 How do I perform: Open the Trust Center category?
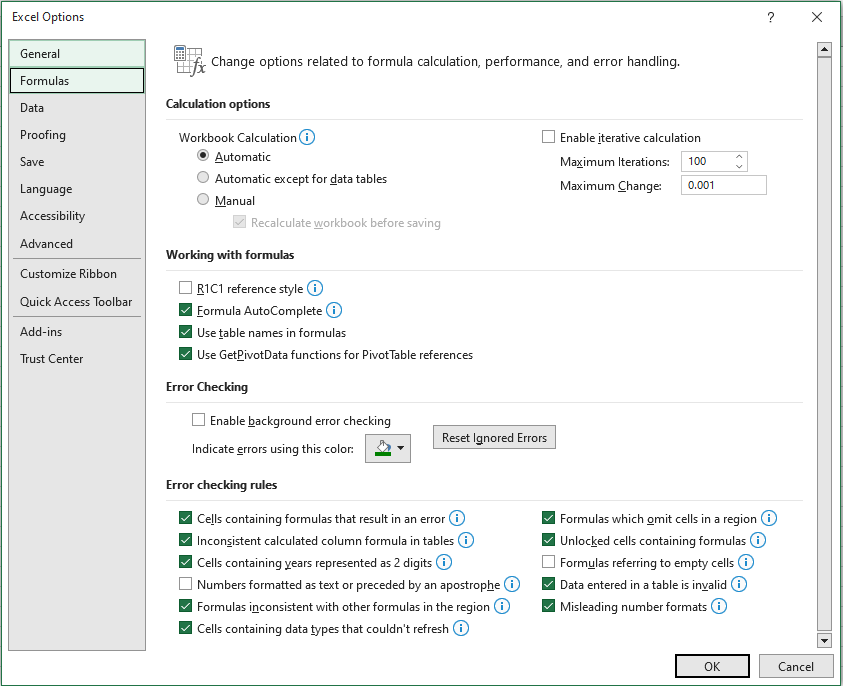pyautogui.click(x=77, y=359)
